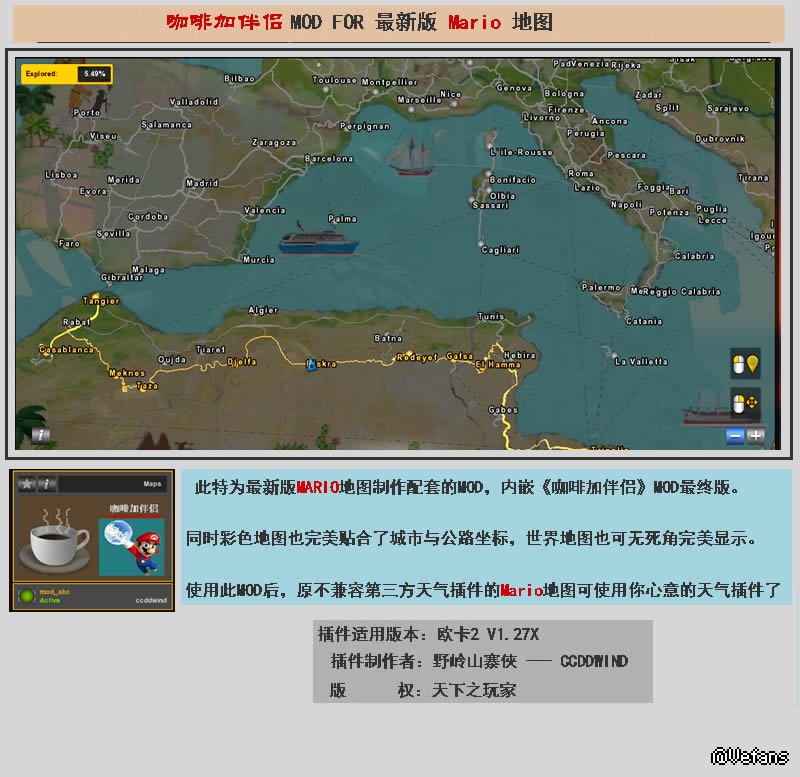800x777 pixels.
Task: Click the Gibraltar city label
Action: pos(121,277)
